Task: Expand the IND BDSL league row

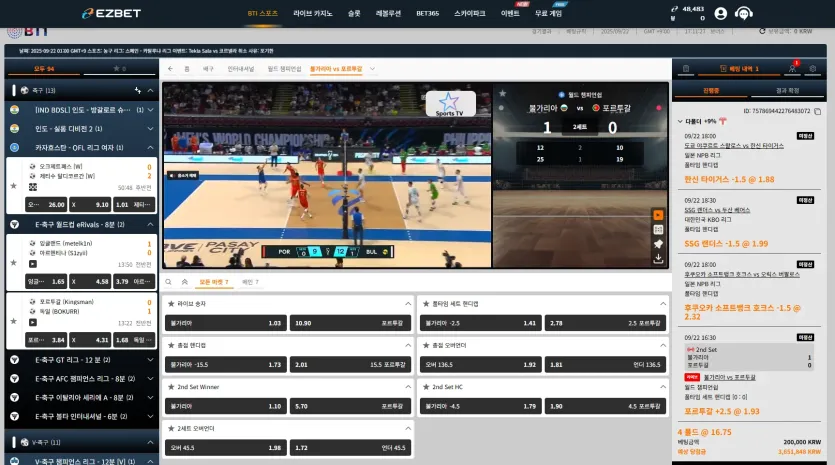Action: point(151,110)
